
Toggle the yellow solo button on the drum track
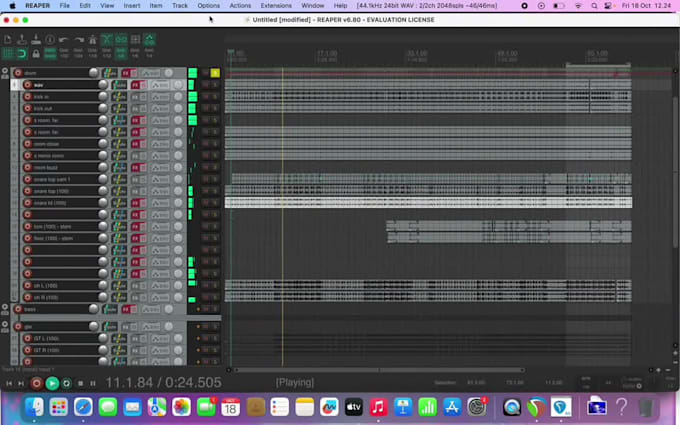click(x=215, y=73)
